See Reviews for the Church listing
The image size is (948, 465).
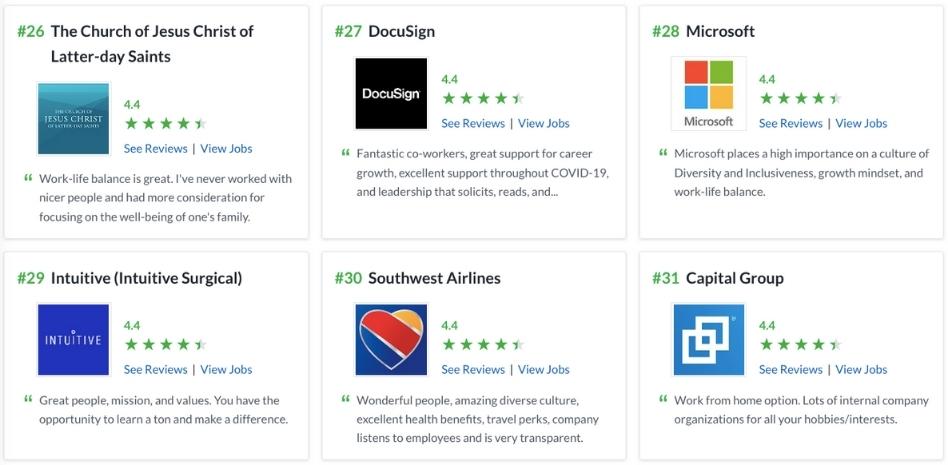click(x=155, y=148)
